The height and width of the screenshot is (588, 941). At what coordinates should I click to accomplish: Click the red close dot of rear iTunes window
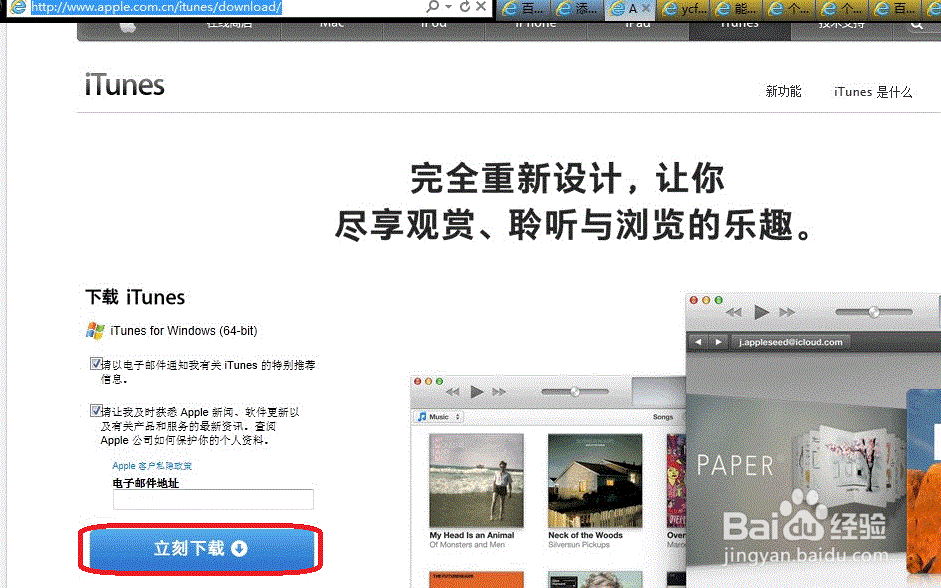pyautogui.click(x=694, y=300)
